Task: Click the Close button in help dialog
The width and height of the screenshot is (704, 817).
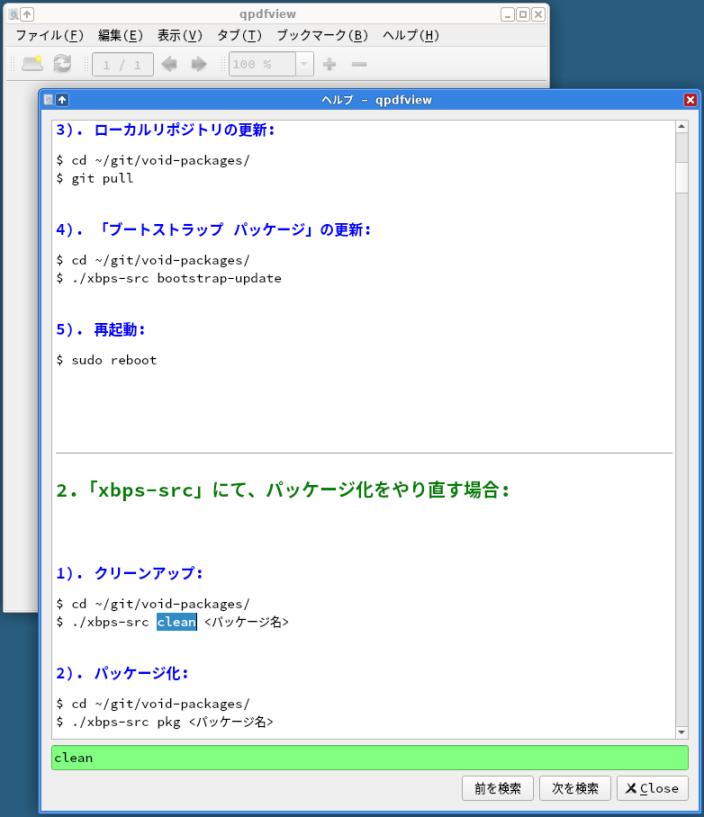Action: (x=652, y=788)
